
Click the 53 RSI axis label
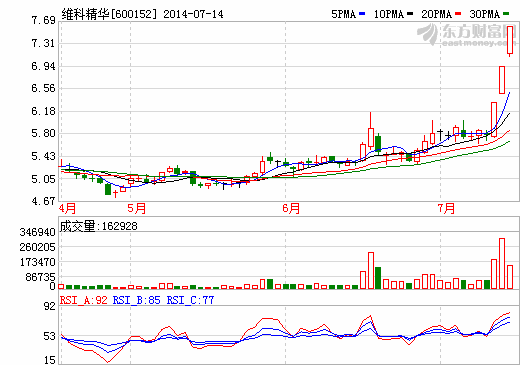[x=50, y=336]
